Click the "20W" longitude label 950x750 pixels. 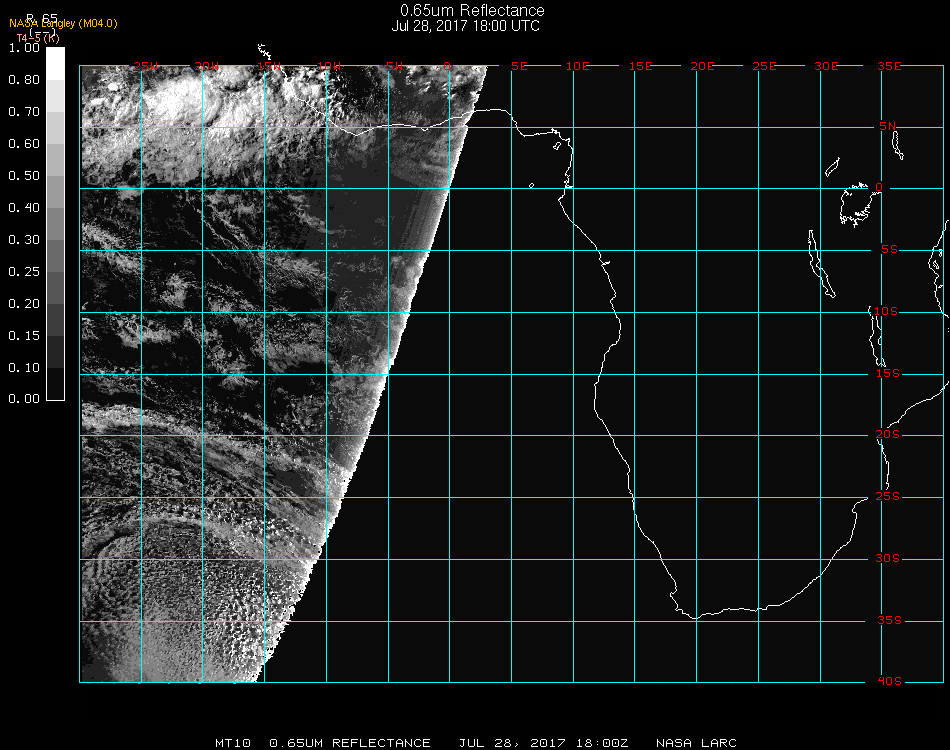[x=207, y=66]
